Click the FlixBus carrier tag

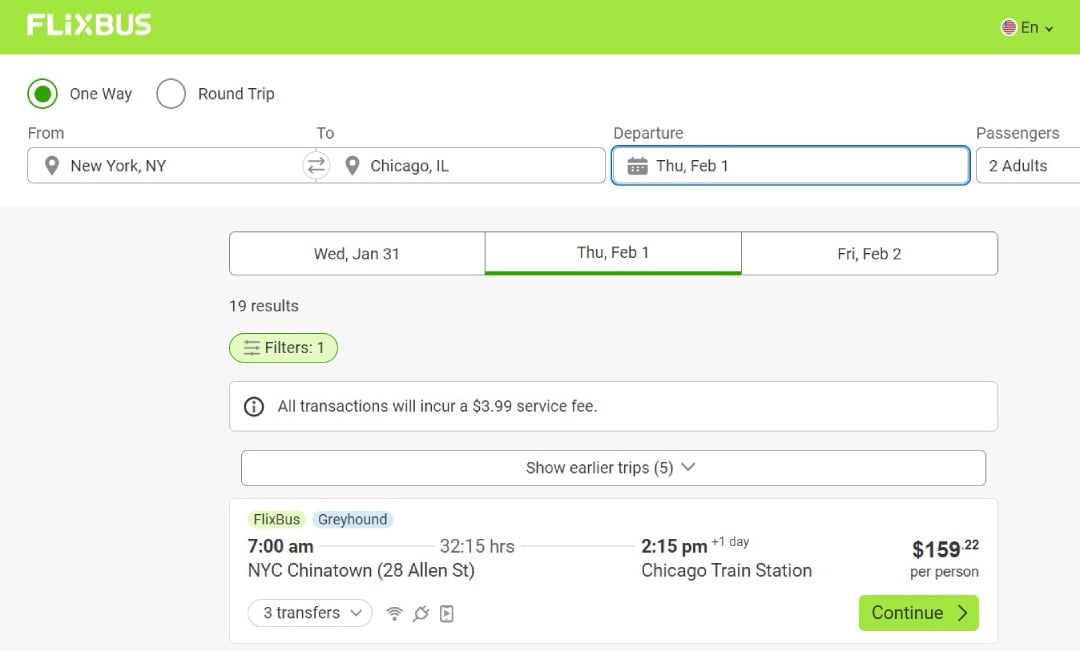276,519
